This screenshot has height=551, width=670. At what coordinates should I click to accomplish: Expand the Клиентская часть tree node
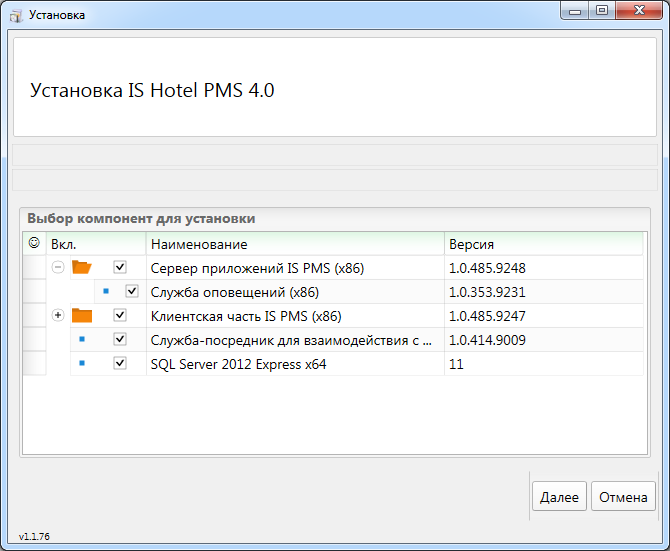tap(58, 315)
